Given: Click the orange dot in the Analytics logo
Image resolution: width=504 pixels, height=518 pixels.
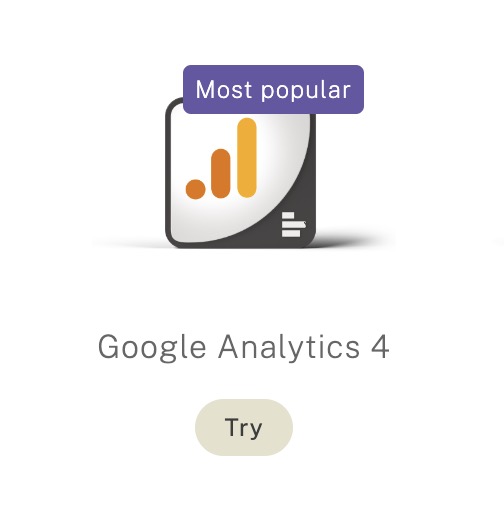Looking at the screenshot, I should [x=195, y=189].
